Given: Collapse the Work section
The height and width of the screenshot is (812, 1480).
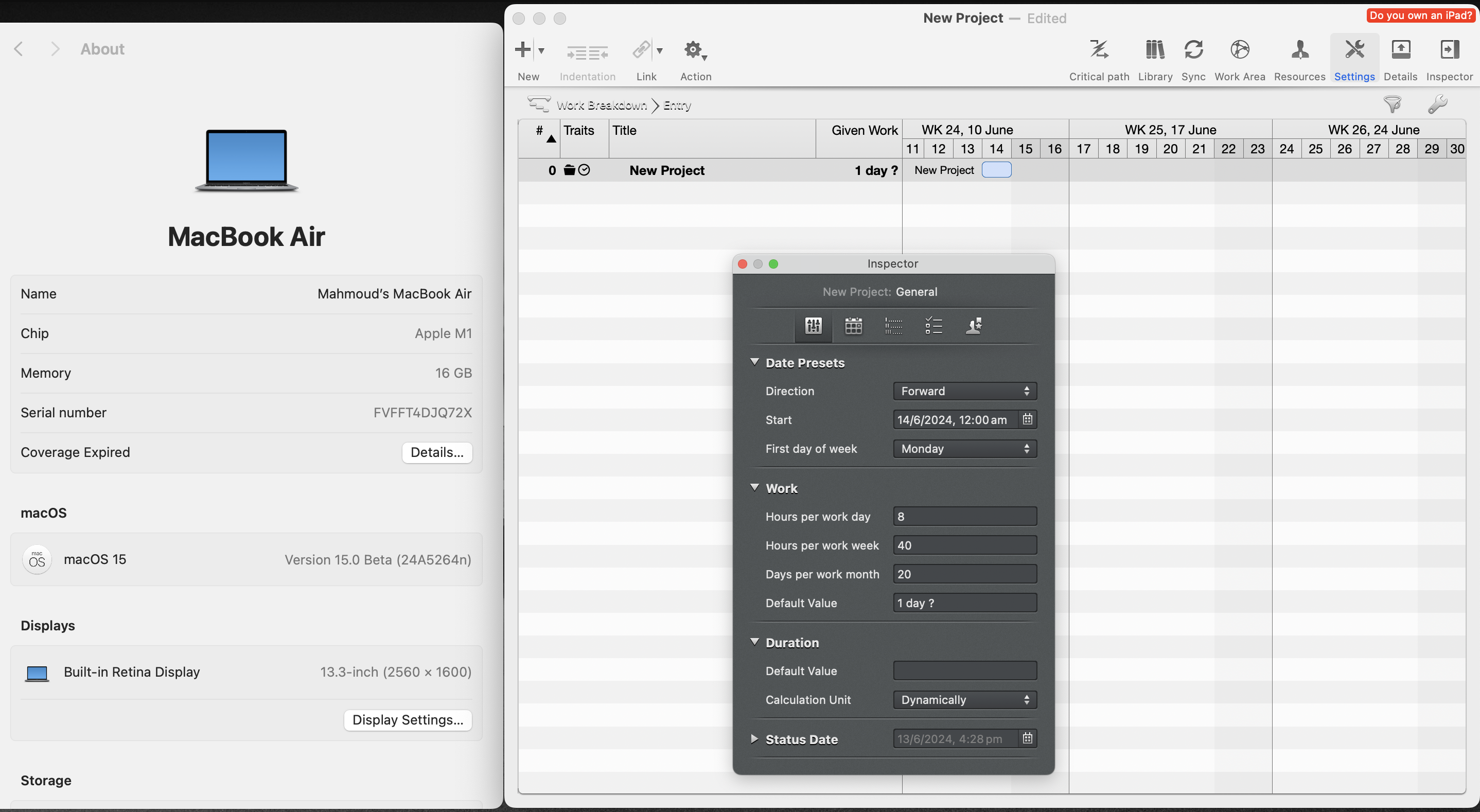Looking at the screenshot, I should (x=754, y=488).
